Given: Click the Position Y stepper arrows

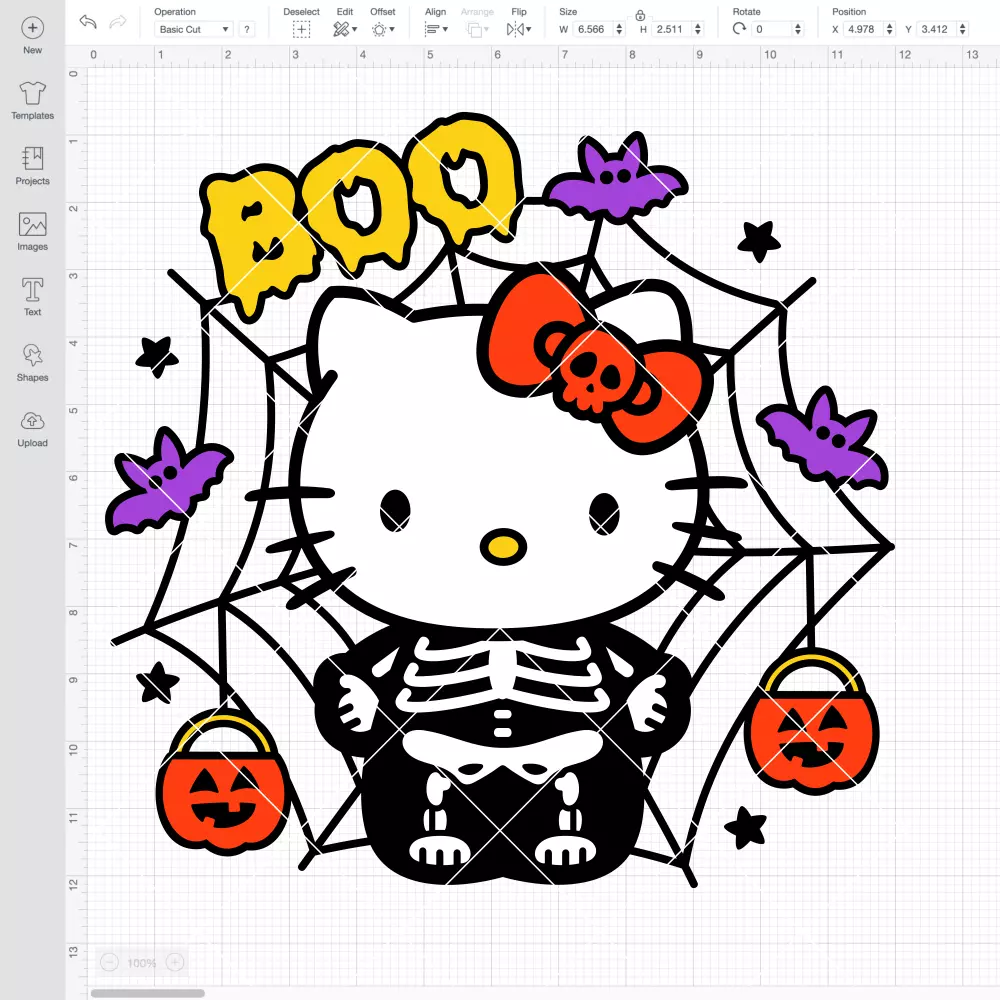Looking at the screenshot, I should click(x=962, y=29).
